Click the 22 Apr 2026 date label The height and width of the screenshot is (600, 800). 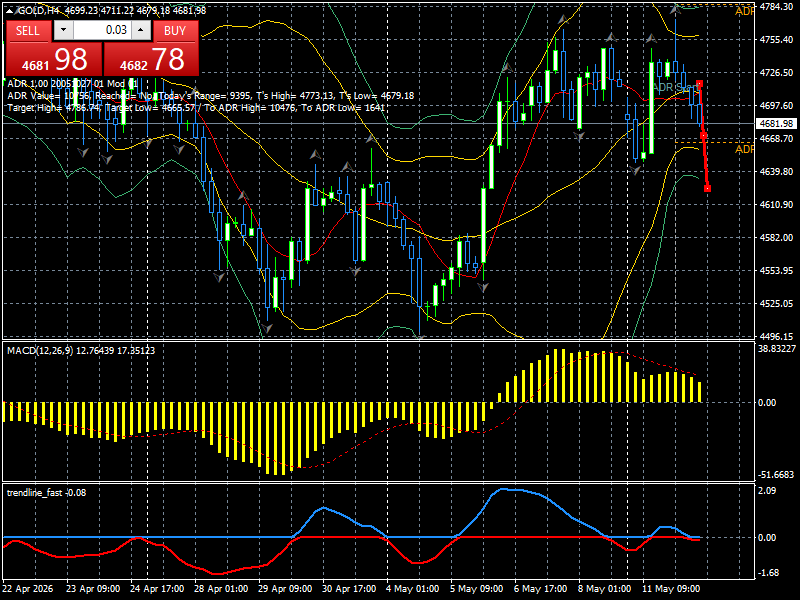point(28,588)
